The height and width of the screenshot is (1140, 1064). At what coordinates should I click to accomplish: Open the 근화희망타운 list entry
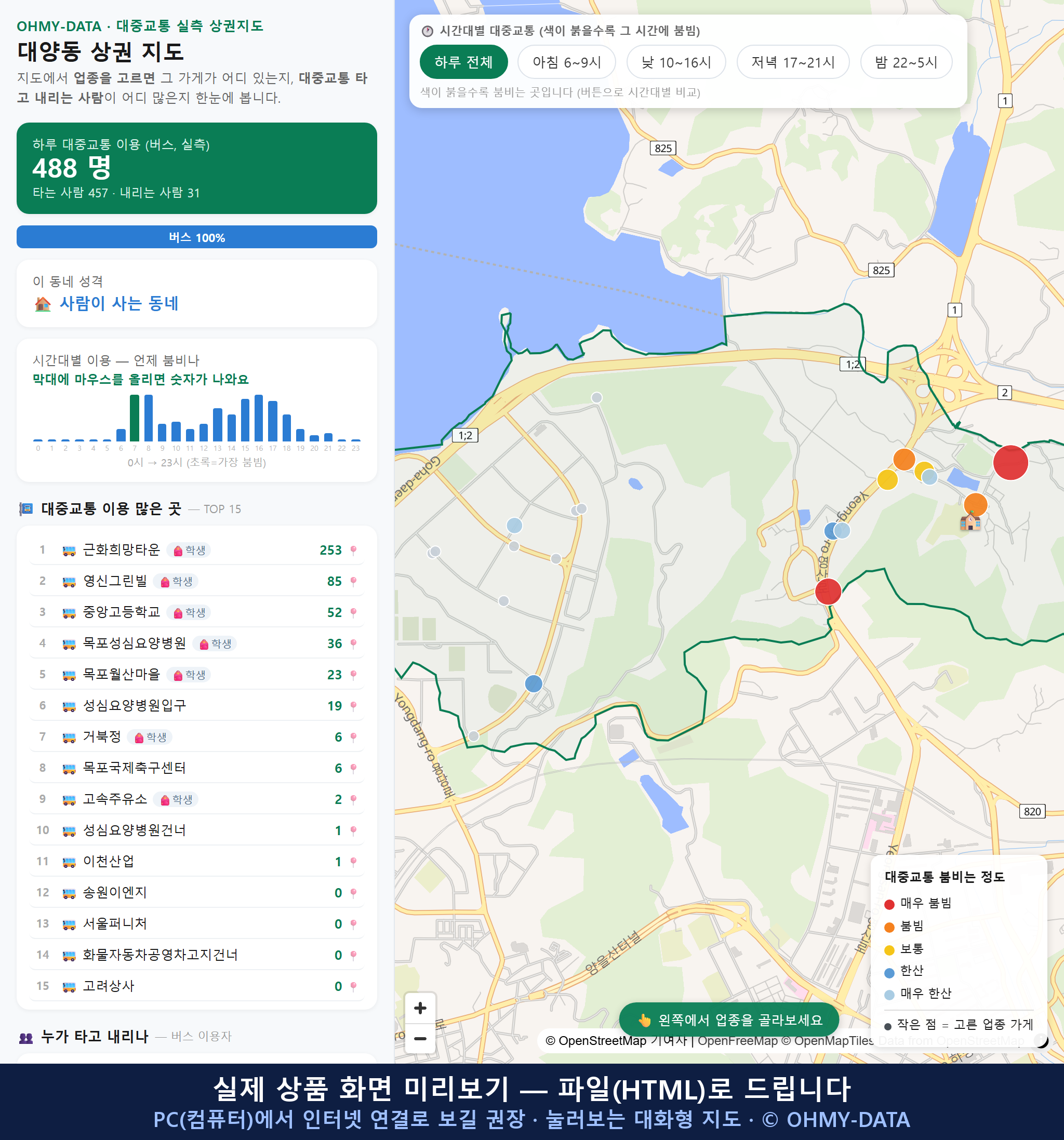197,550
